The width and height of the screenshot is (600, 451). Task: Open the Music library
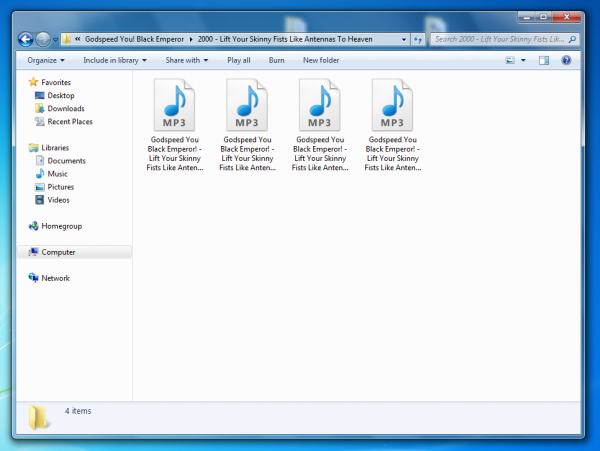point(57,174)
